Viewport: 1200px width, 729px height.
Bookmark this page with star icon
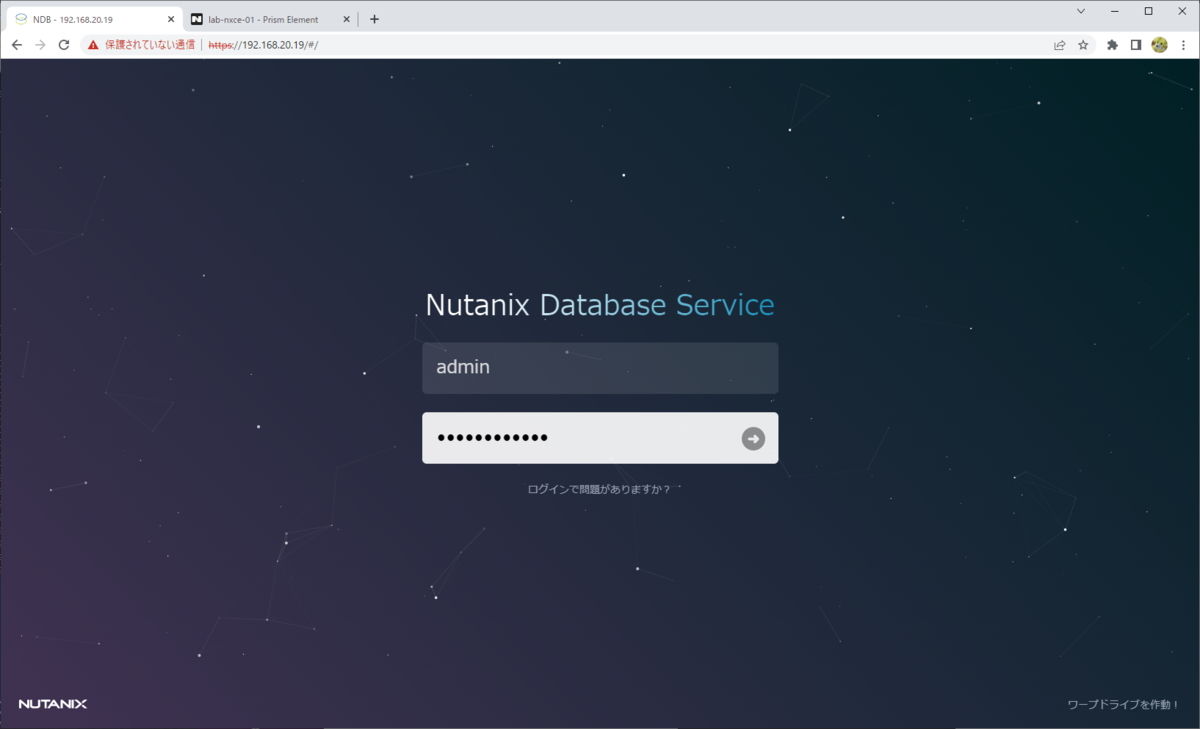[x=1083, y=45]
